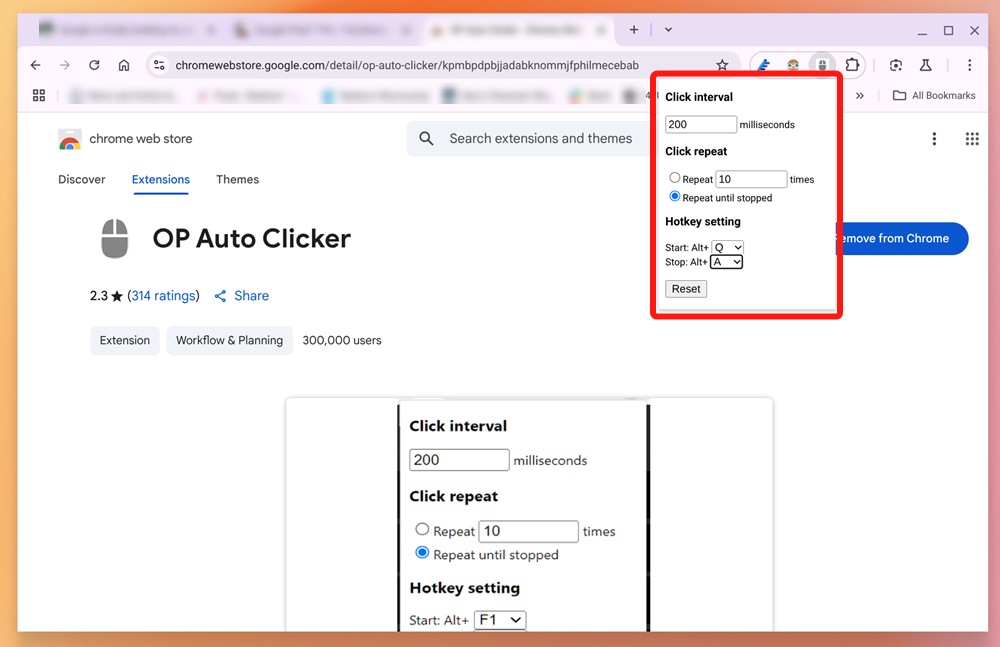The width and height of the screenshot is (1000, 647).
Task: Click the browser forward arrow
Action: coord(64,65)
